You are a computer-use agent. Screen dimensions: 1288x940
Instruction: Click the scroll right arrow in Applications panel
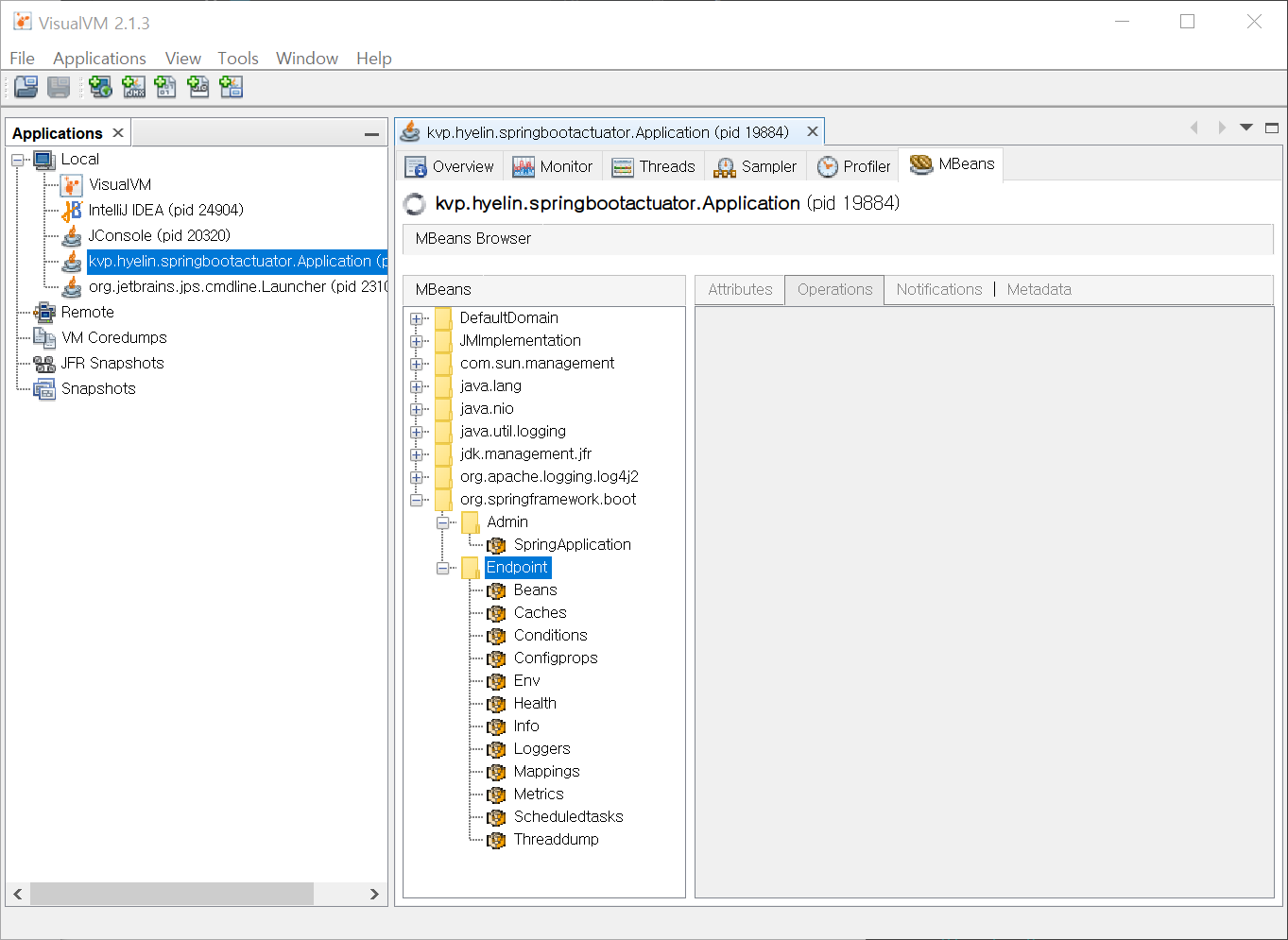click(x=374, y=894)
